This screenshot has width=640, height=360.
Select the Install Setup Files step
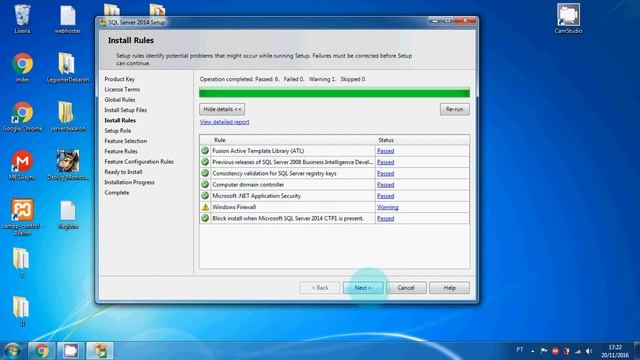pos(125,110)
